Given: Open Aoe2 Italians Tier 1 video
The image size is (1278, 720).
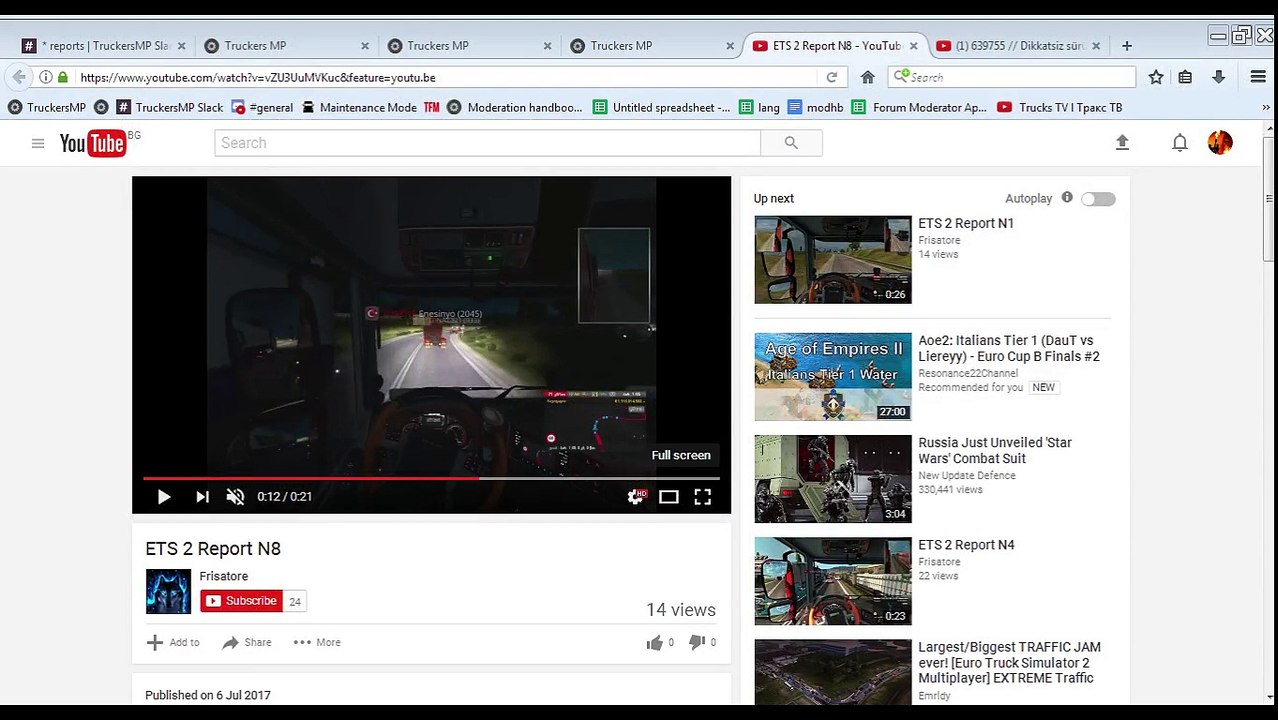Looking at the screenshot, I should click(x=1009, y=348).
